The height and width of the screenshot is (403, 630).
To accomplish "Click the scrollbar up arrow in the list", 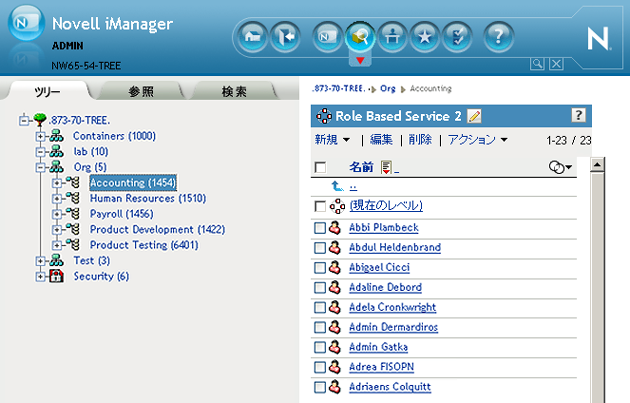I will tap(597, 164).
